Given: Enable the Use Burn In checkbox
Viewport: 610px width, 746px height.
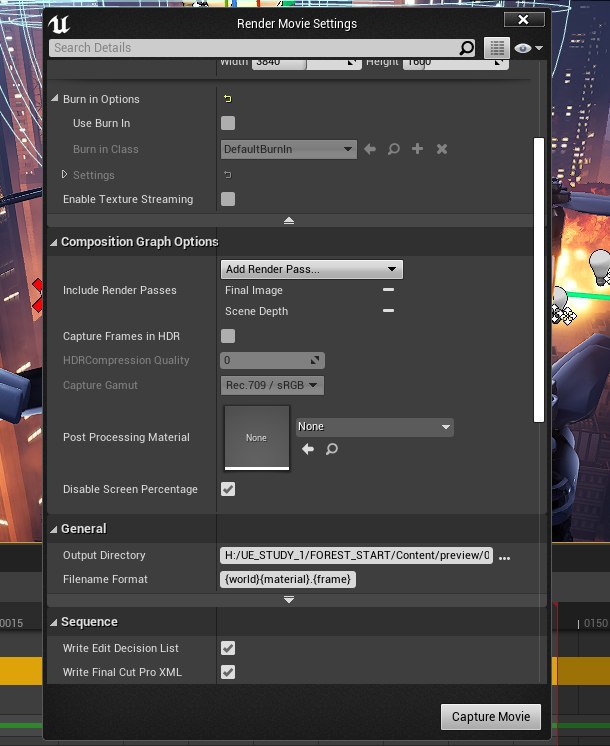Looking at the screenshot, I should coord(228,123).
